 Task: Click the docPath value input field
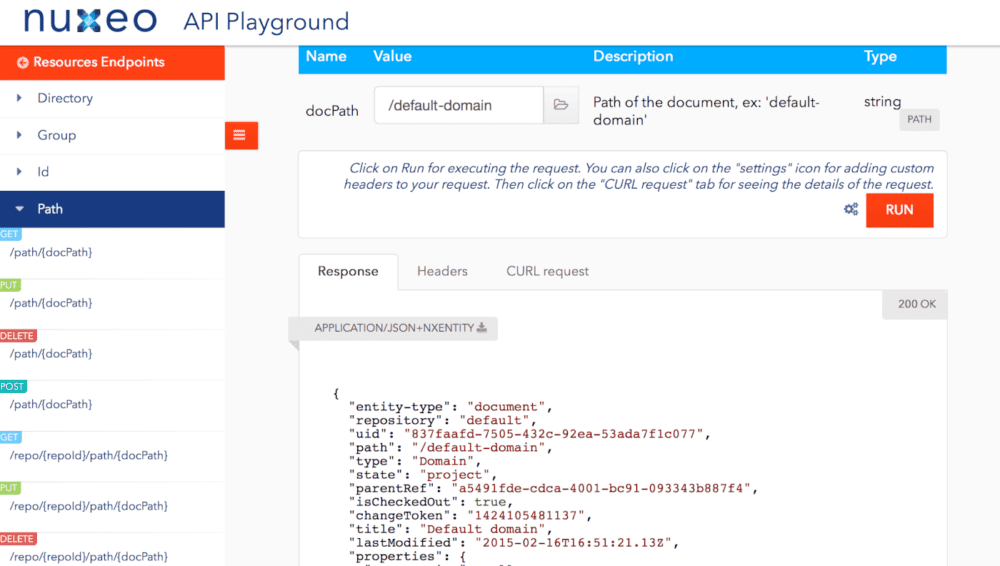[x=458, y=105]
